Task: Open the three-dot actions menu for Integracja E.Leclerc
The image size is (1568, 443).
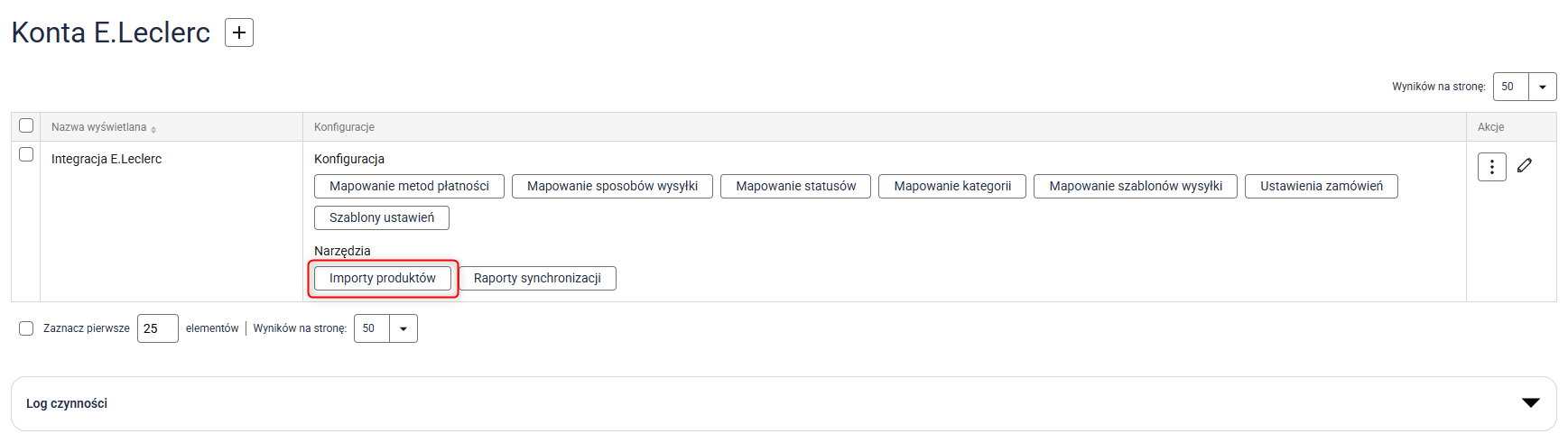Action: click(1491, 167)
